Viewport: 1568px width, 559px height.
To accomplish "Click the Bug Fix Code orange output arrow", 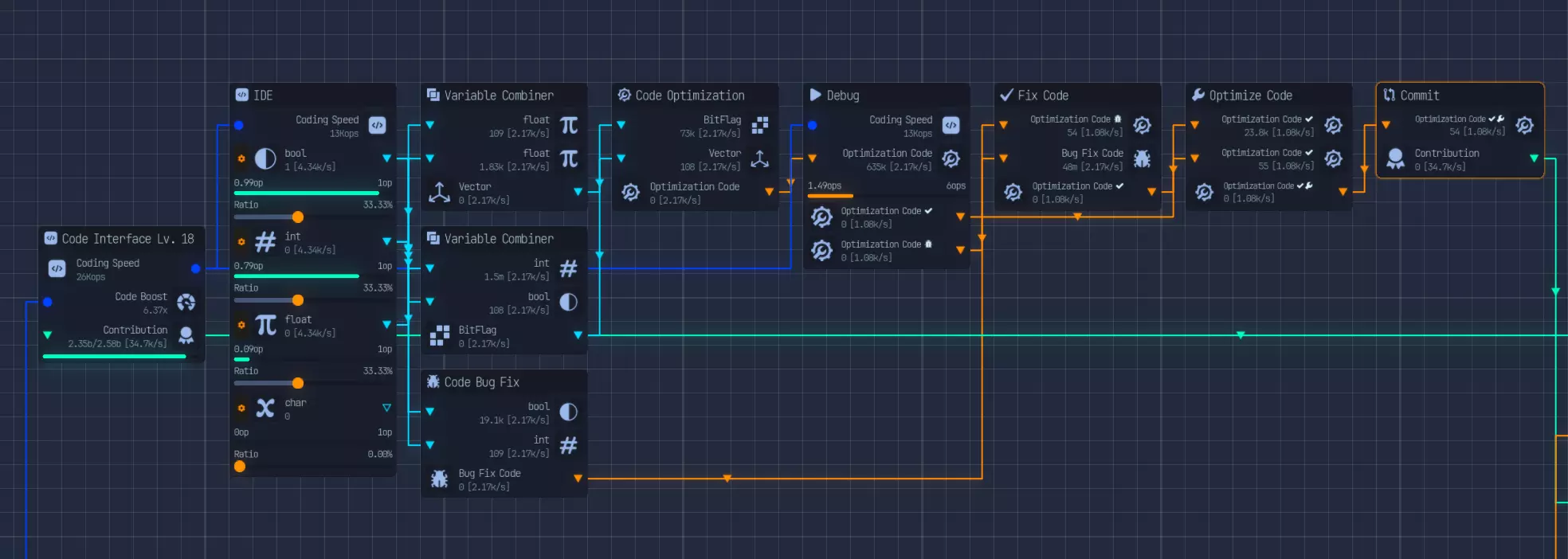I will [x=578, y=479].
